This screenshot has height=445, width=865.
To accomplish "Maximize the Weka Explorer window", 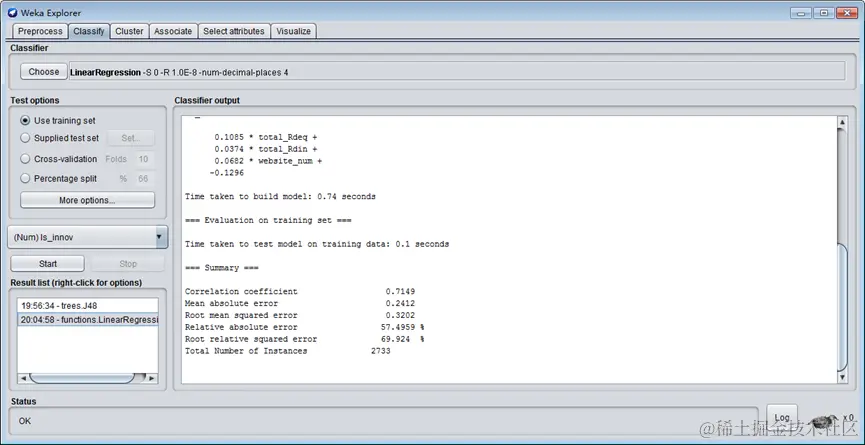I will (824, 13).
